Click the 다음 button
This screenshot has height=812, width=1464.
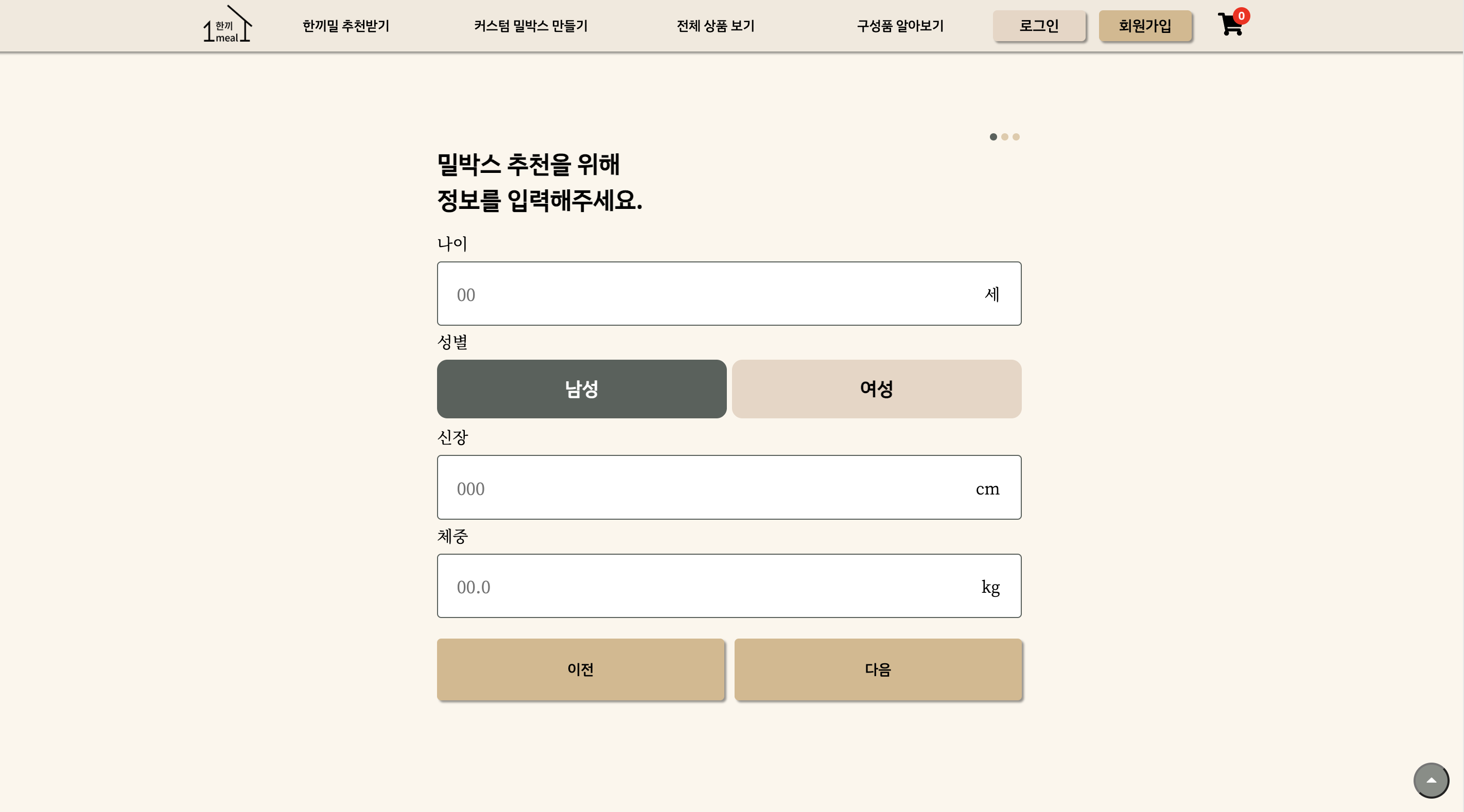878,669
